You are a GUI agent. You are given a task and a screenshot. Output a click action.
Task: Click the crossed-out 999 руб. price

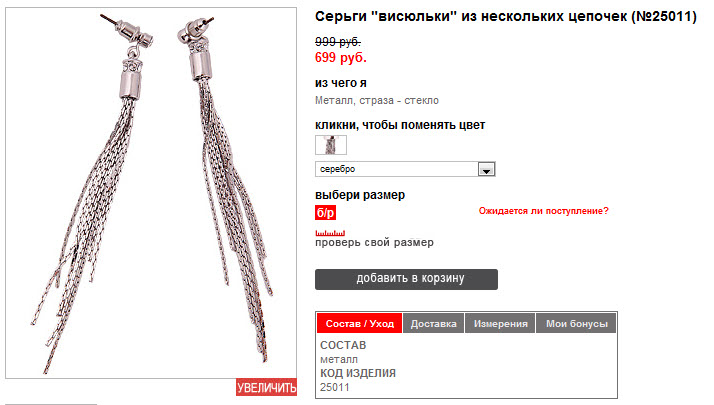click(x=338, y=42)
